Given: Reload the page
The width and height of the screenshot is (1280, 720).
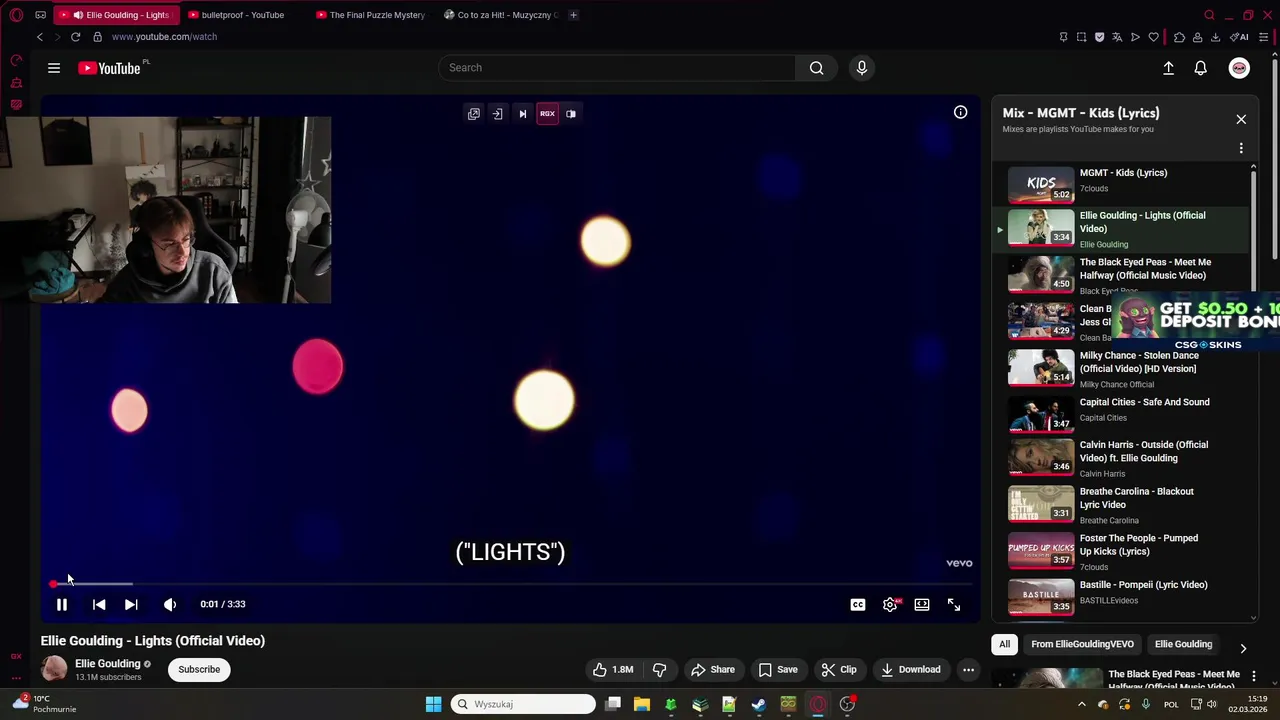Looking at the screenshot, I should (x=75, y=37).
